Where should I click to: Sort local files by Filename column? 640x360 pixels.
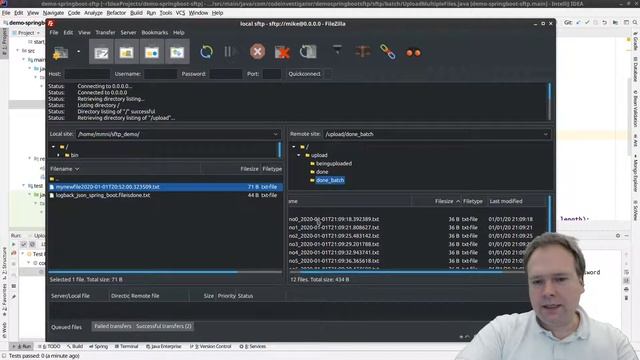pyautogui.click(x=124, y=169)
